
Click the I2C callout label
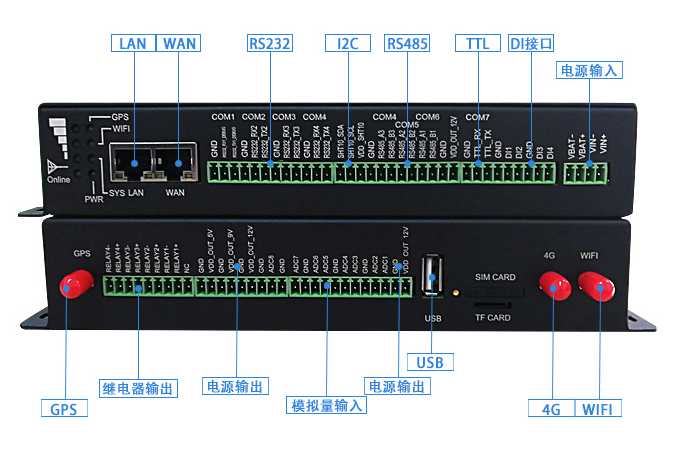[348, 43]
